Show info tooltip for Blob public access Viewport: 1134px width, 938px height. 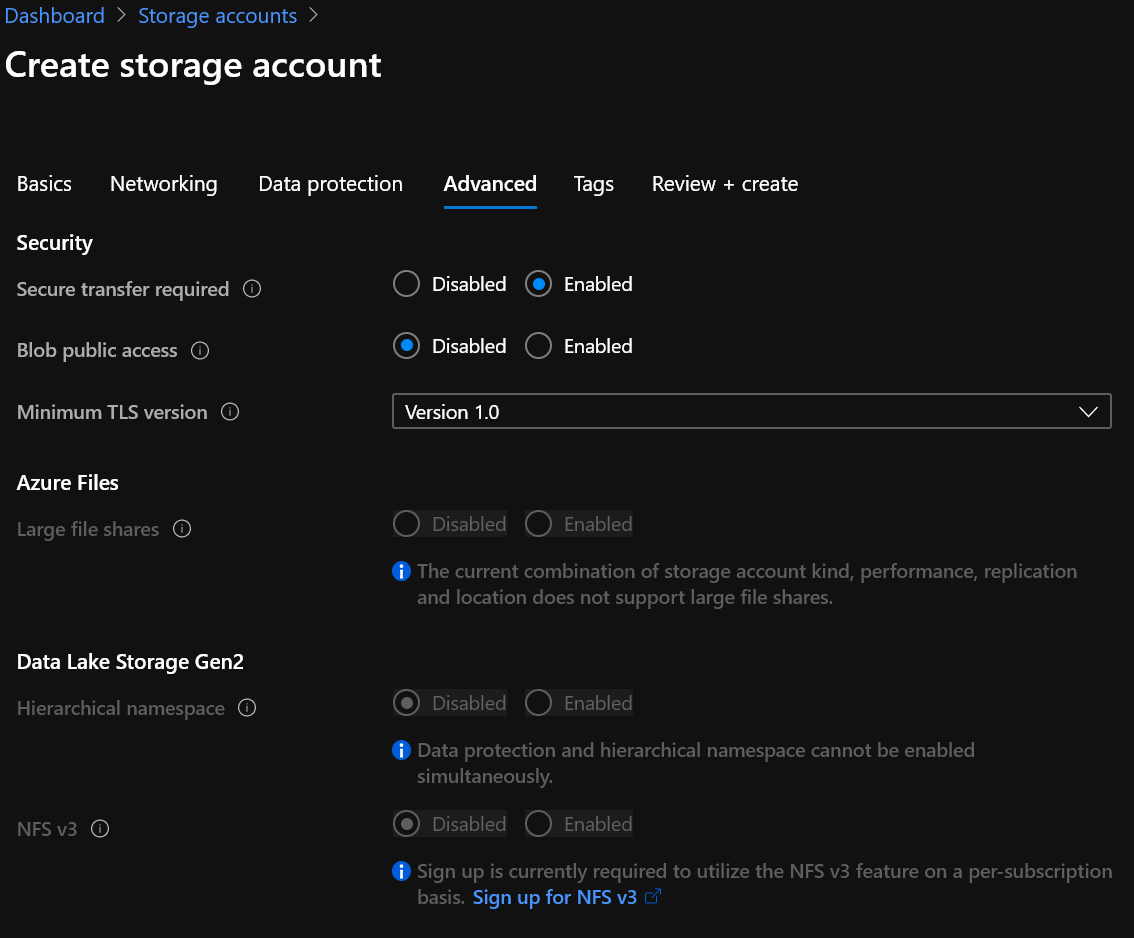[x=200, y=351]
